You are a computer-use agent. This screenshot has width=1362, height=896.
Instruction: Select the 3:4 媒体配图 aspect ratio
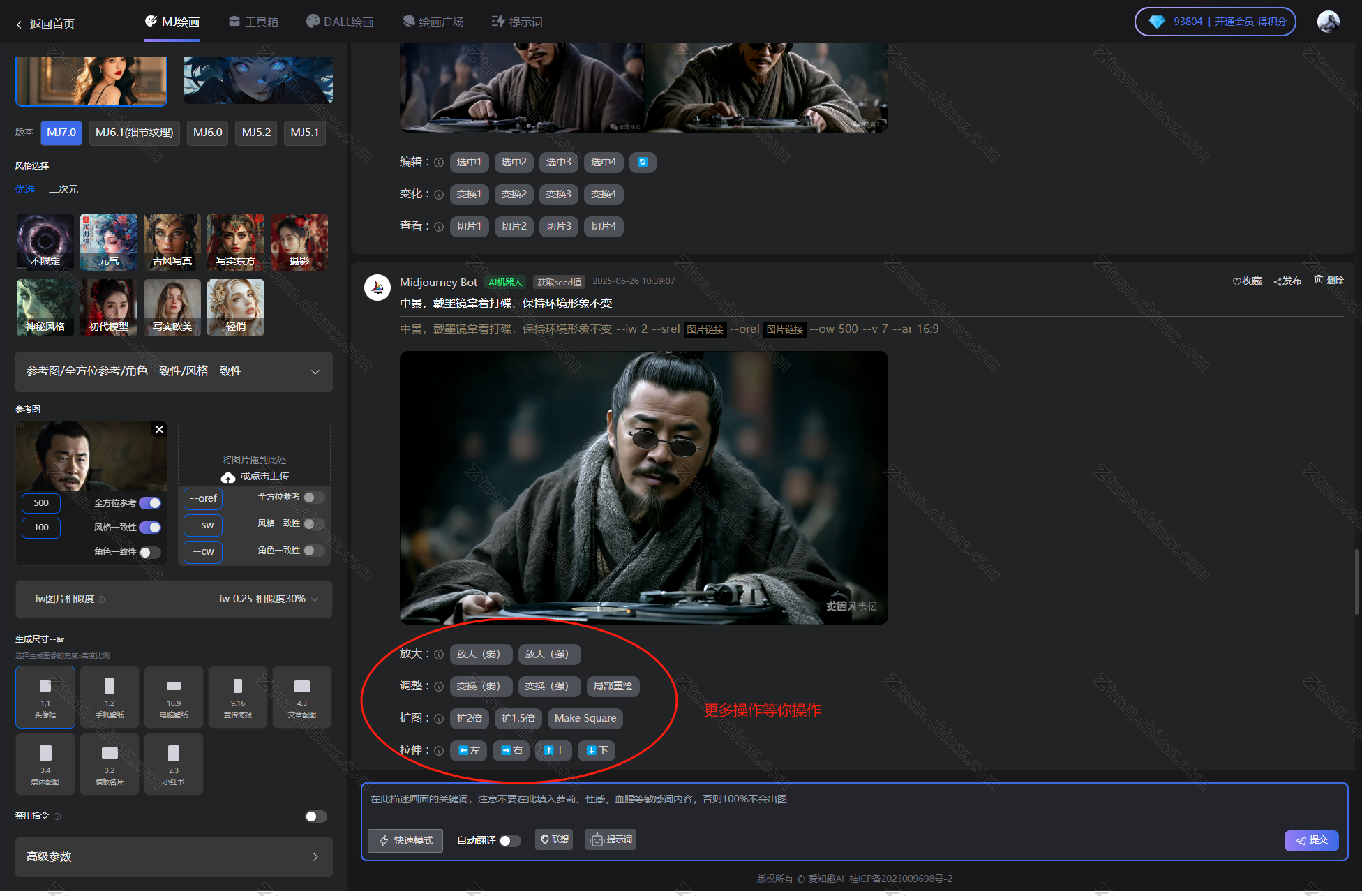[45, 764]
